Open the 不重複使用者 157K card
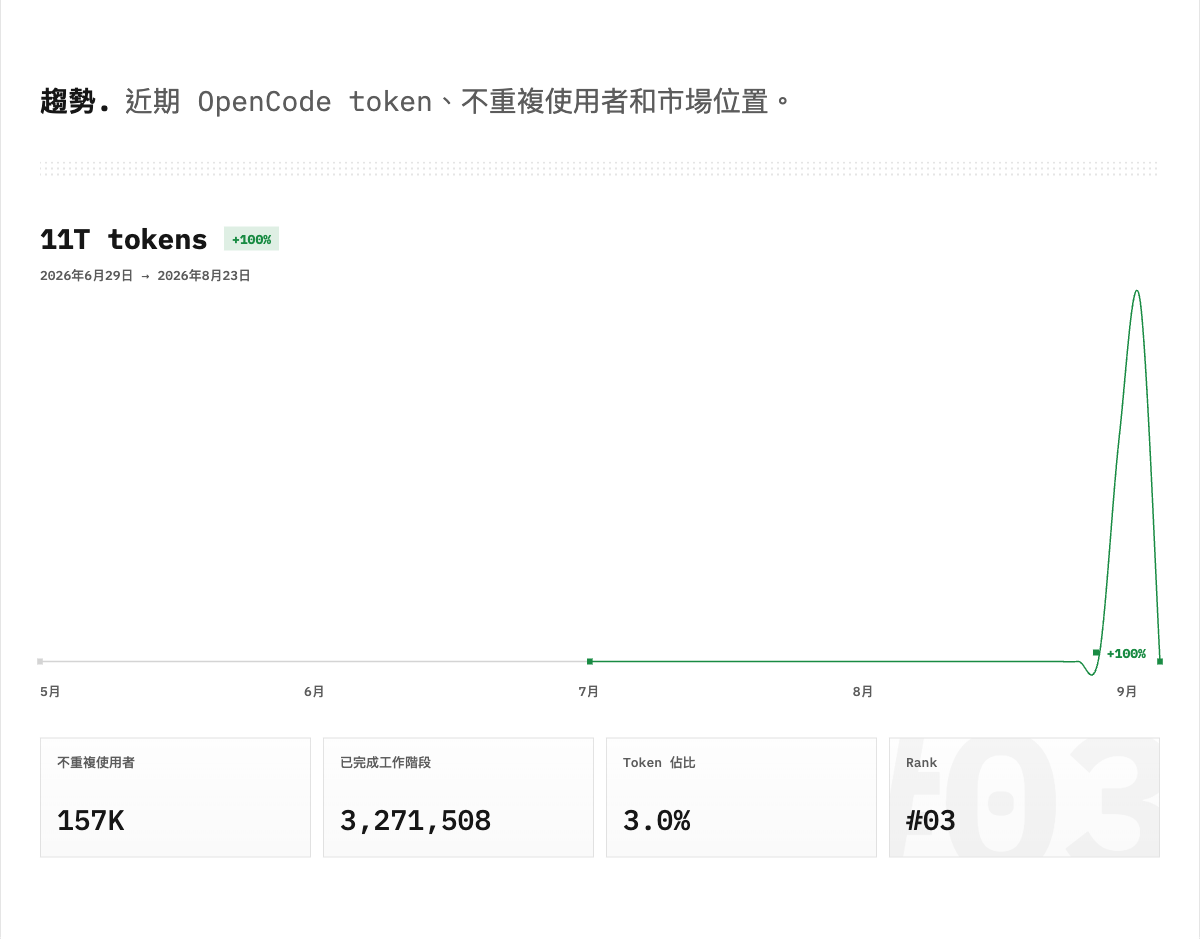 pyautogui.click(x=175, y=797)
